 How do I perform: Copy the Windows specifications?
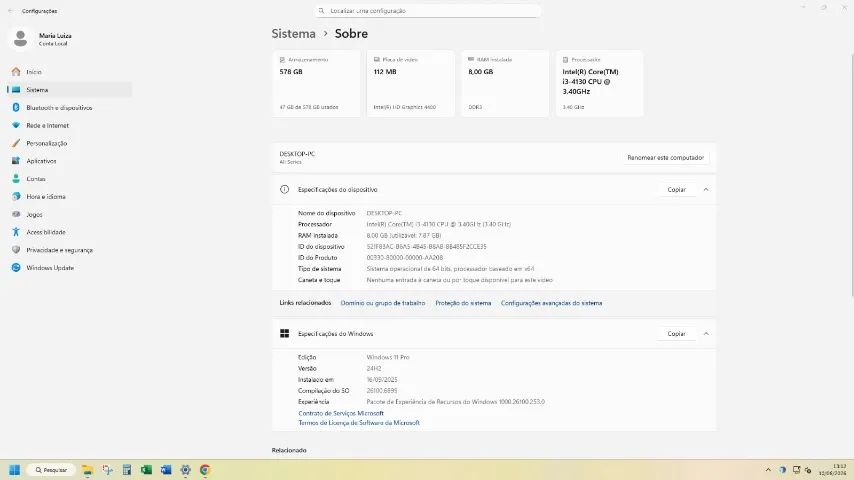coord(676,333)
